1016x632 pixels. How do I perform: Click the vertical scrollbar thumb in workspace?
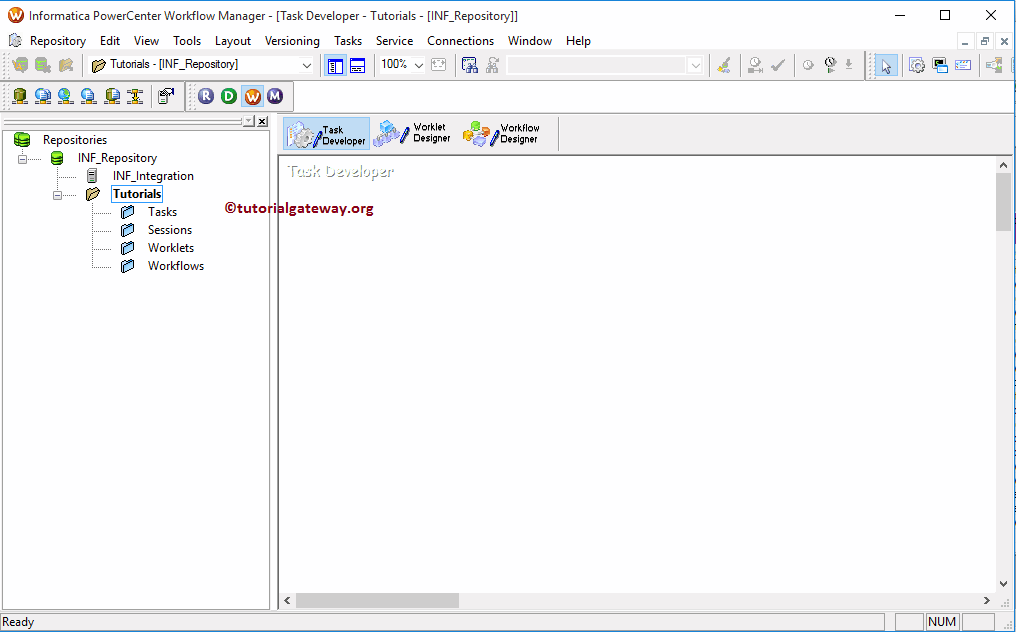pos(1003,202)
